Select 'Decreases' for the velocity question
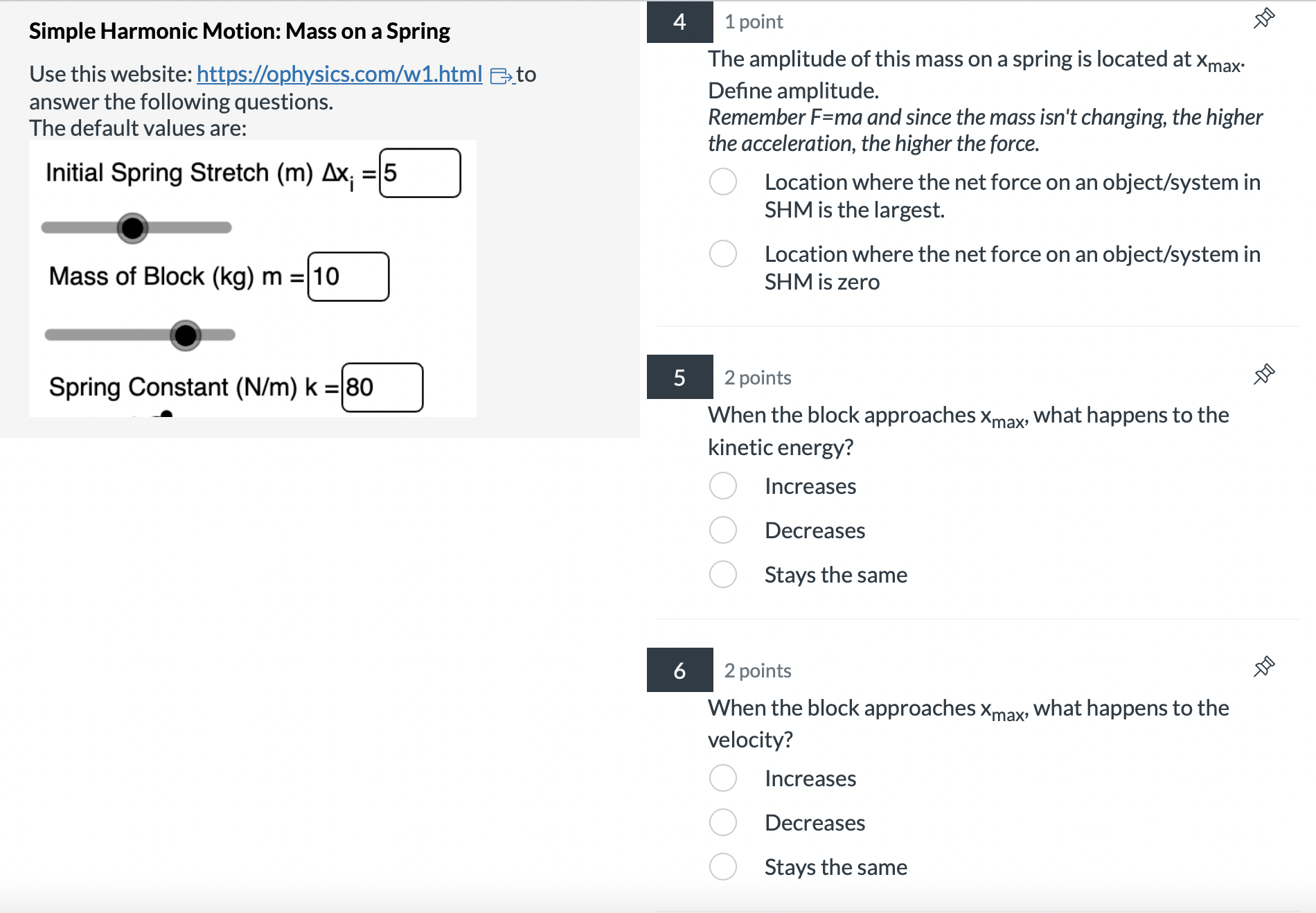1316x913 pixels. 722,822
